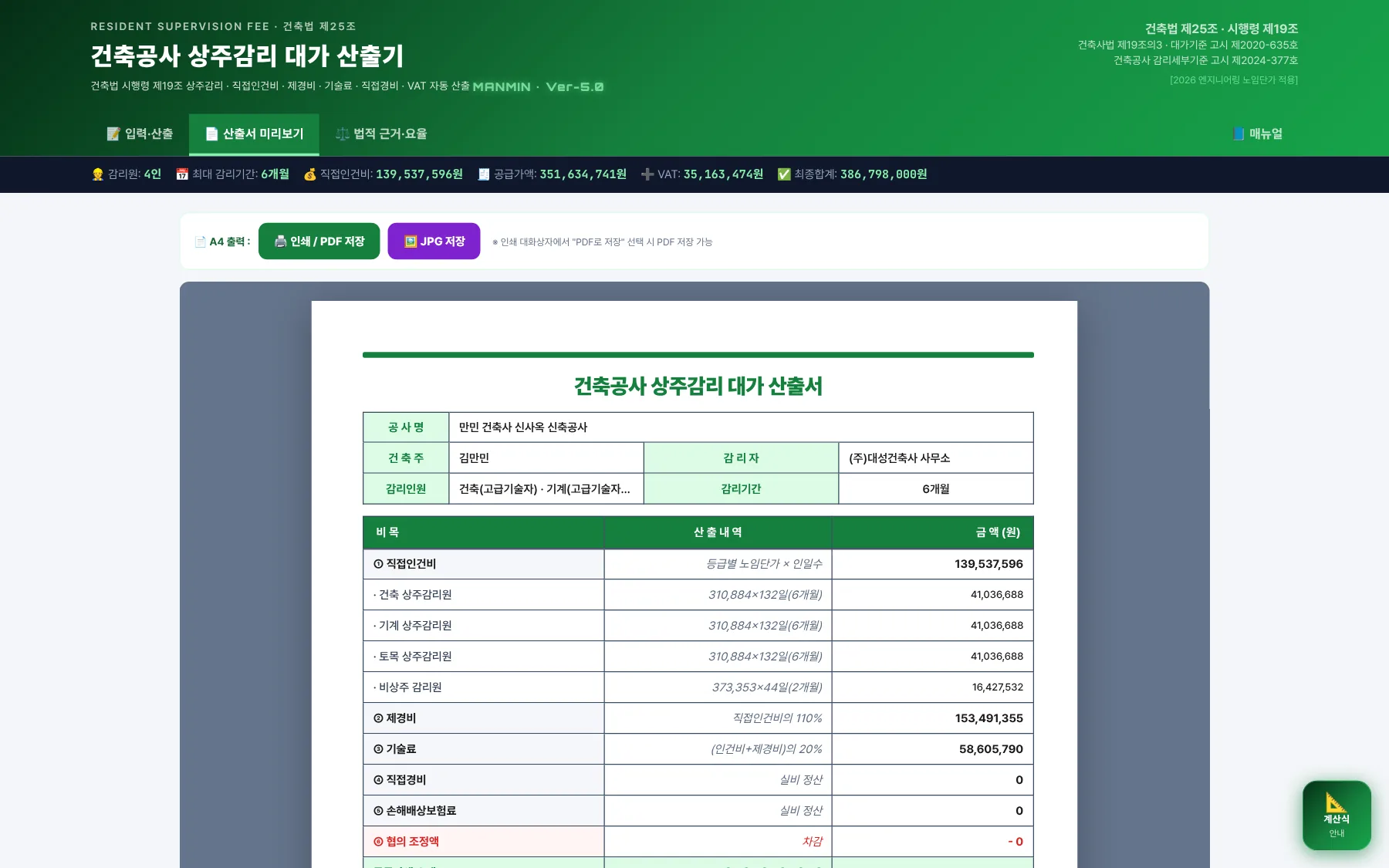Click the 건축 상주감리원 row label

pos(413,595)
